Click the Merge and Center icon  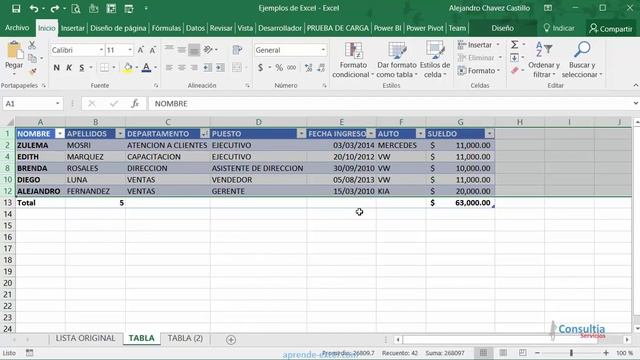click(237, 67)
